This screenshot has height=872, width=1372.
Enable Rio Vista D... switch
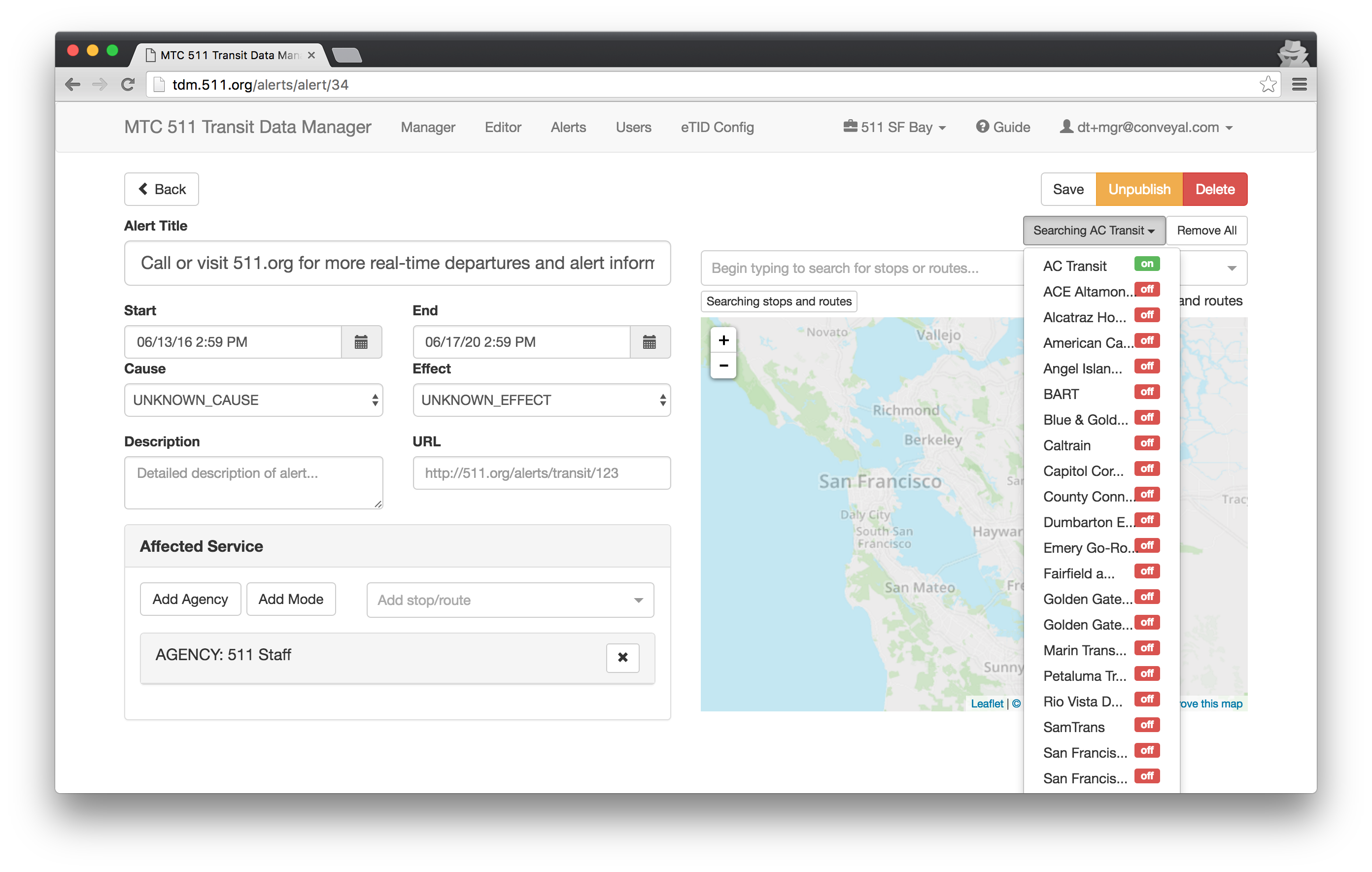pos(1147,700)
